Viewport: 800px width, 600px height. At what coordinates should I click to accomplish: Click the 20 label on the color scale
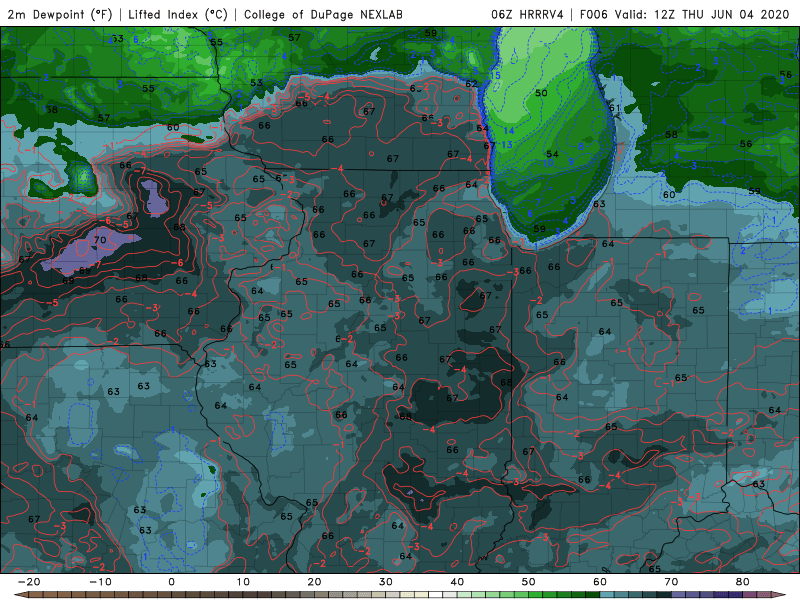pyautogui.click(x=314, y=582)
